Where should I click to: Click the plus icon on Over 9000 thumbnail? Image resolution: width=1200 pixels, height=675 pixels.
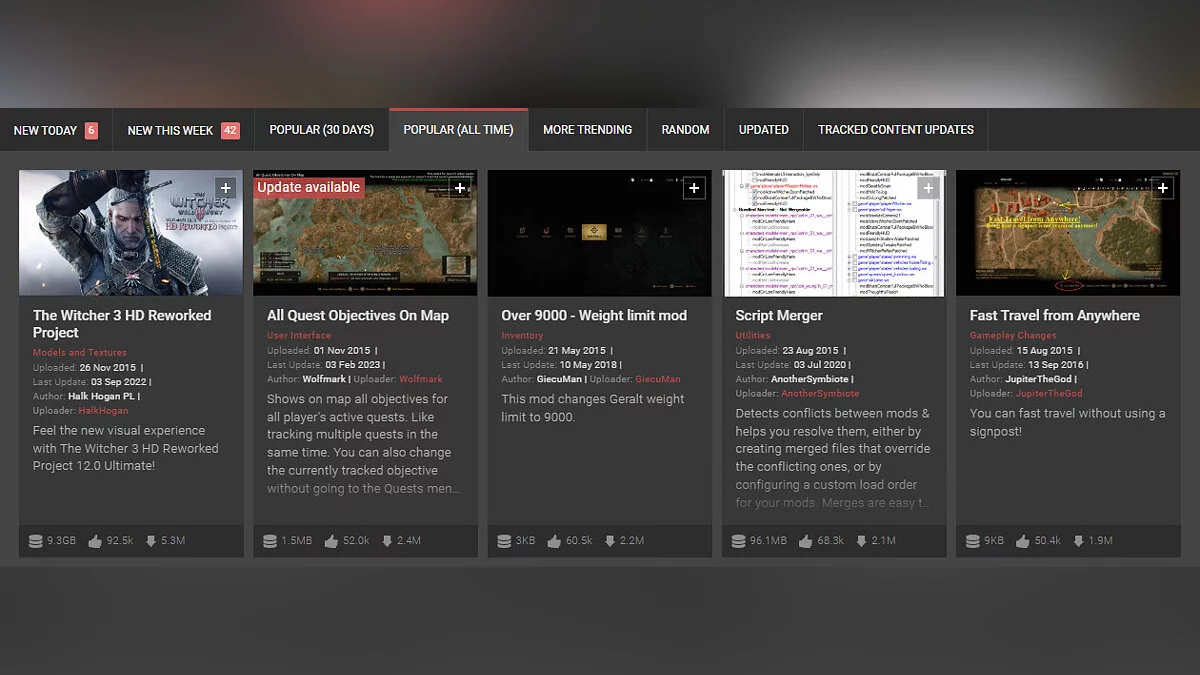coord(694,188)
